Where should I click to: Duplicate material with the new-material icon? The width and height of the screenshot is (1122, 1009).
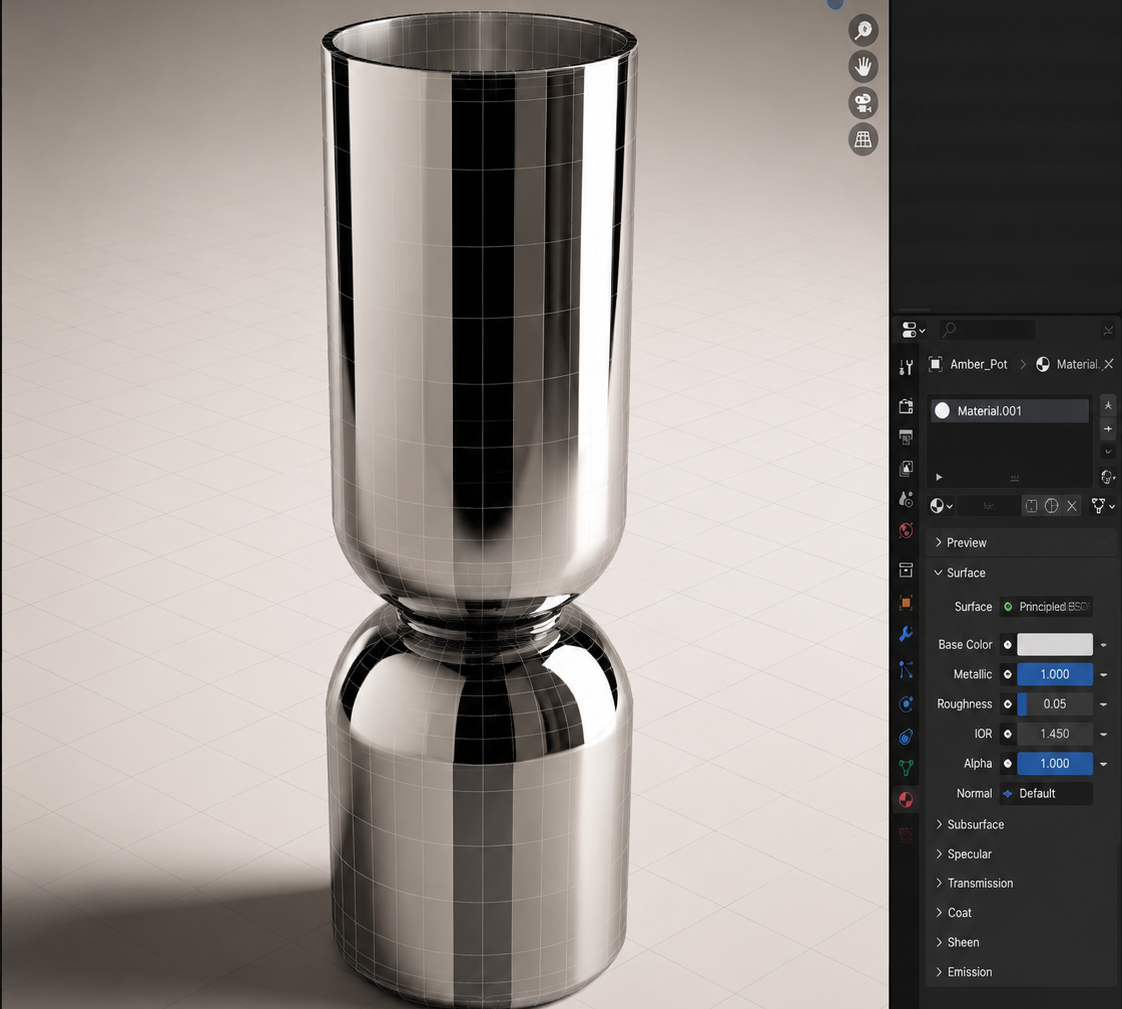1051,506
